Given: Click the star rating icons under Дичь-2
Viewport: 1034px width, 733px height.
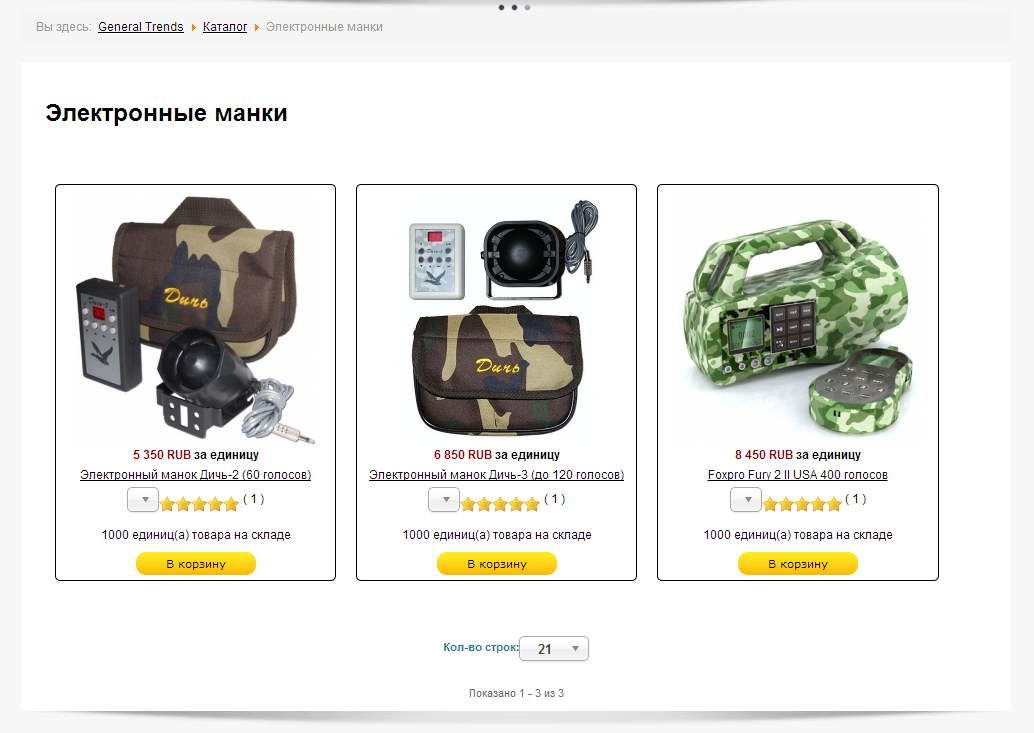Looking at the screenshot, I should tap(198, 505).
